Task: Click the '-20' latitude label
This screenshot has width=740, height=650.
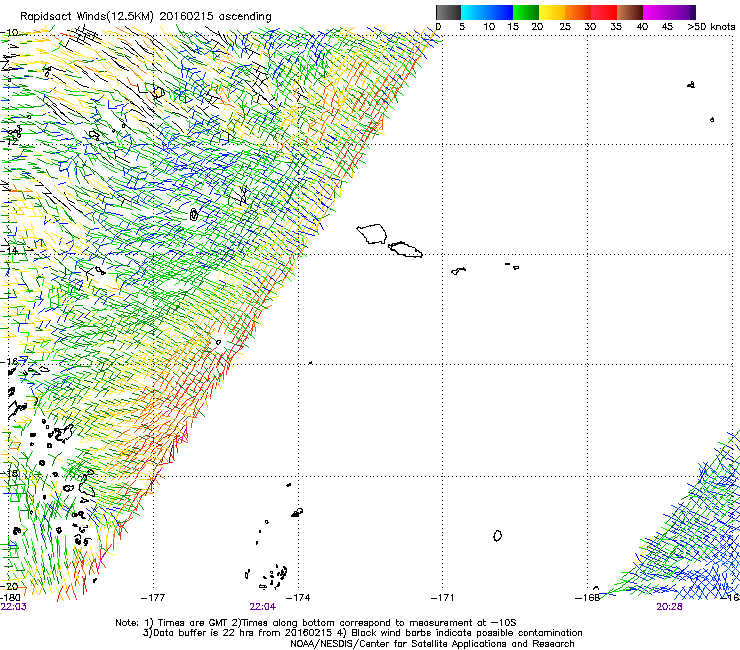Action: [9, 586]
